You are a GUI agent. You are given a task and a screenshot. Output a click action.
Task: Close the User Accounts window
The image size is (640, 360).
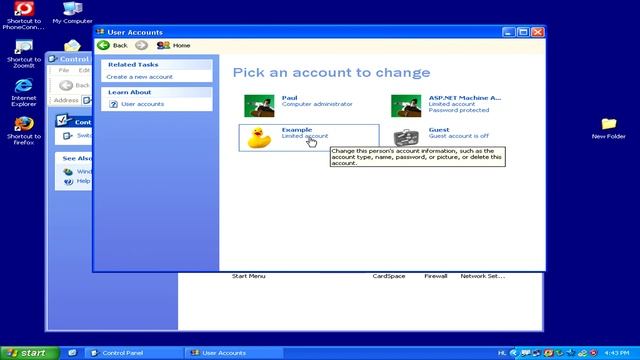538,32
